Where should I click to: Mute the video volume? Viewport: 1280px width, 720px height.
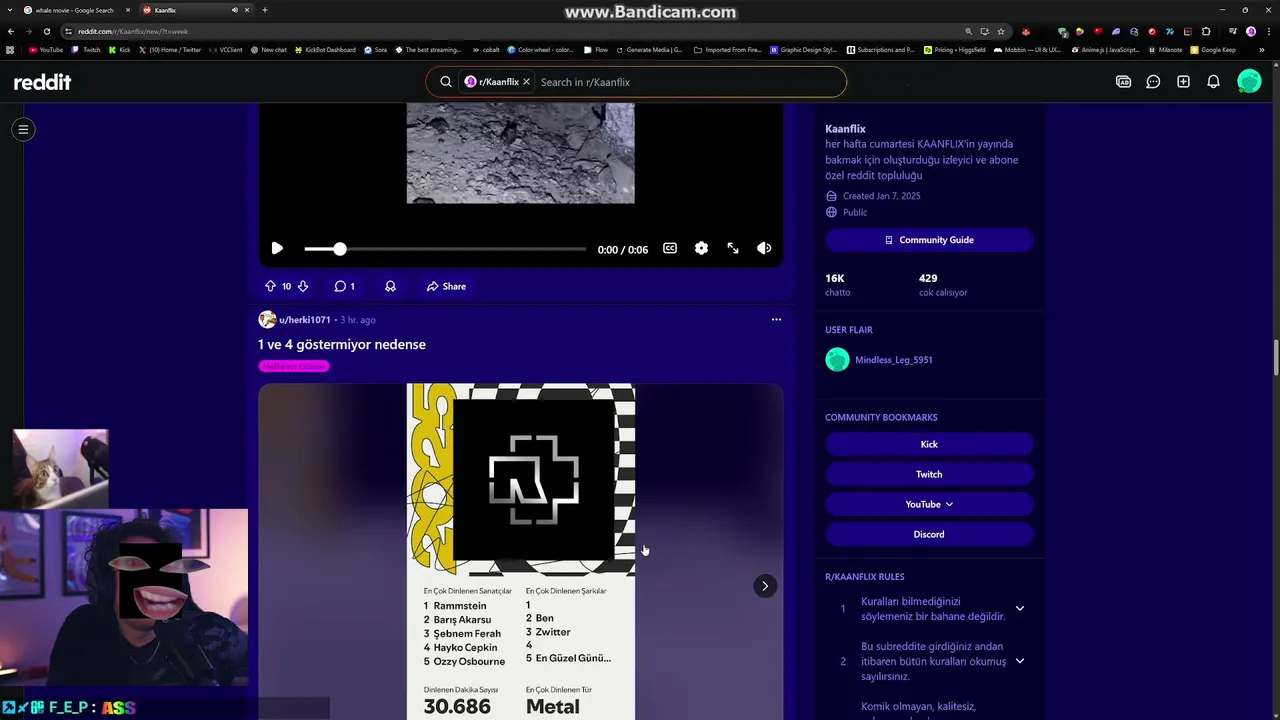pyautogui.click(x=764, y=248)
